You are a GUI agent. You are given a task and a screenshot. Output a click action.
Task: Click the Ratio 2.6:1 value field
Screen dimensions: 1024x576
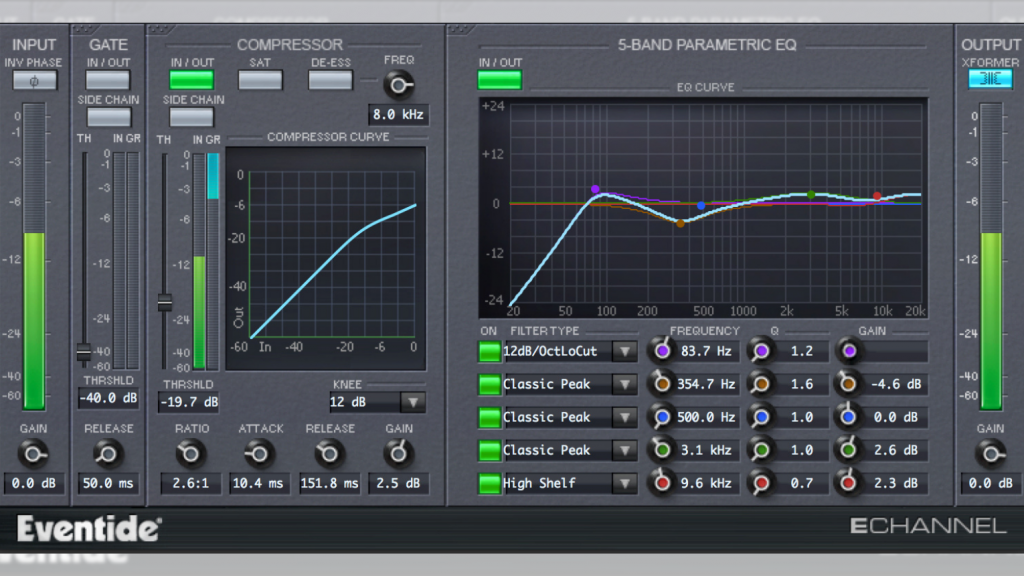coord(191,483)
